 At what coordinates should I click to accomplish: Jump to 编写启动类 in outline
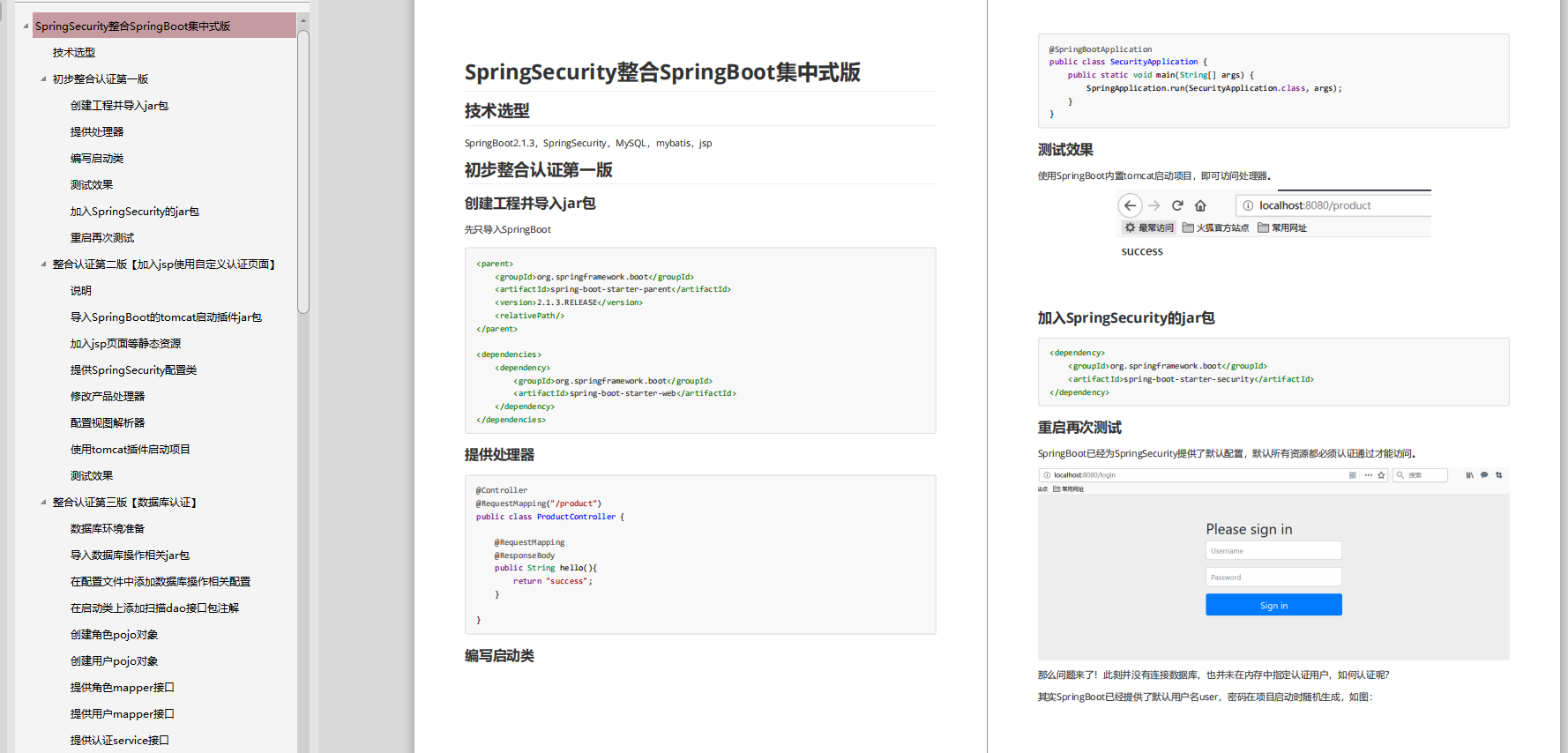pyautogui.click(x=97, y=159)
